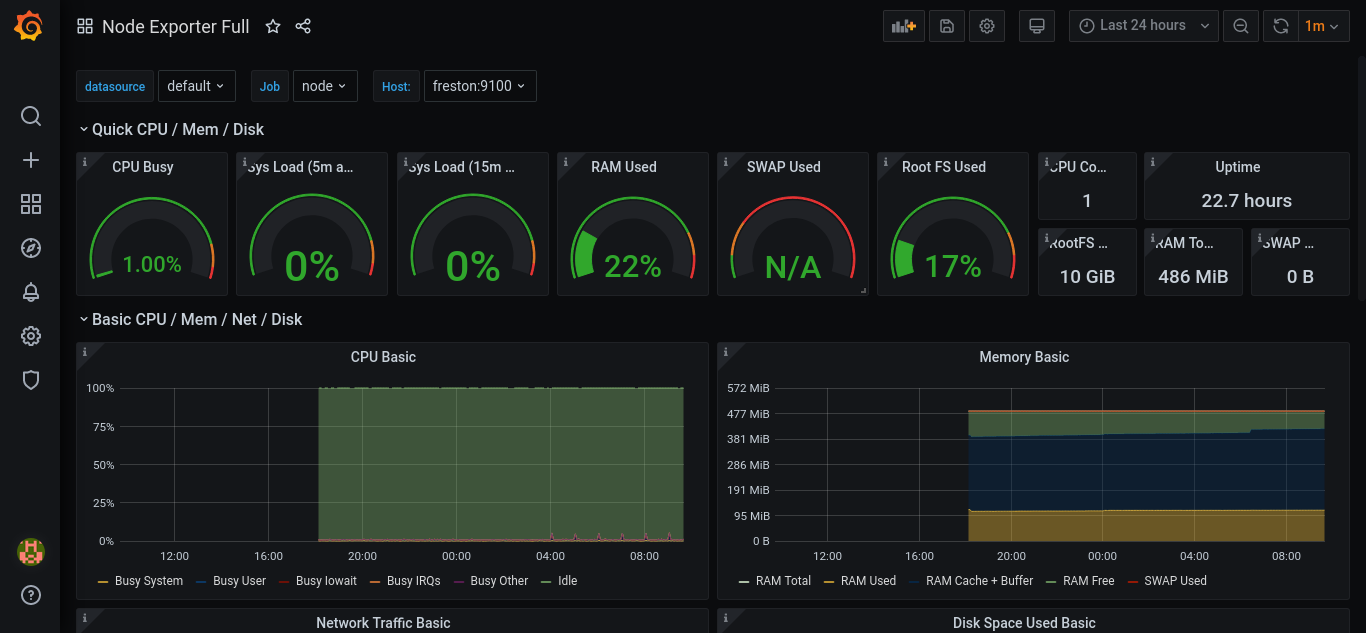Open the 1m refresh interval dropdown
1366x633 pixels.
(1323, 26)
